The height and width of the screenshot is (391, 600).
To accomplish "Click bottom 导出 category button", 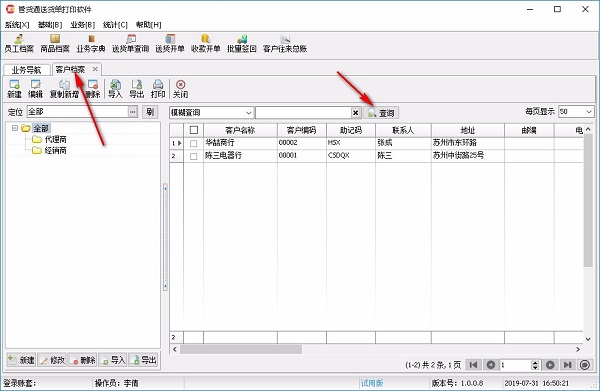I will tap(143, 360).
